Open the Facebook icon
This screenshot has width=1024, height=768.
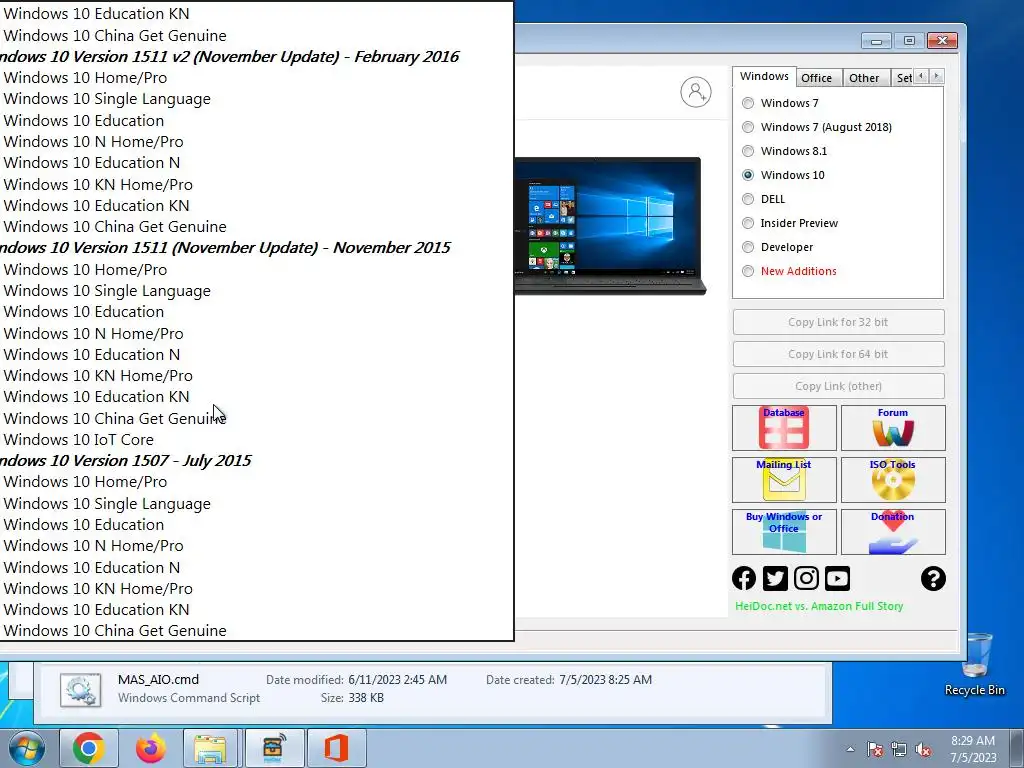pos(744,578)
